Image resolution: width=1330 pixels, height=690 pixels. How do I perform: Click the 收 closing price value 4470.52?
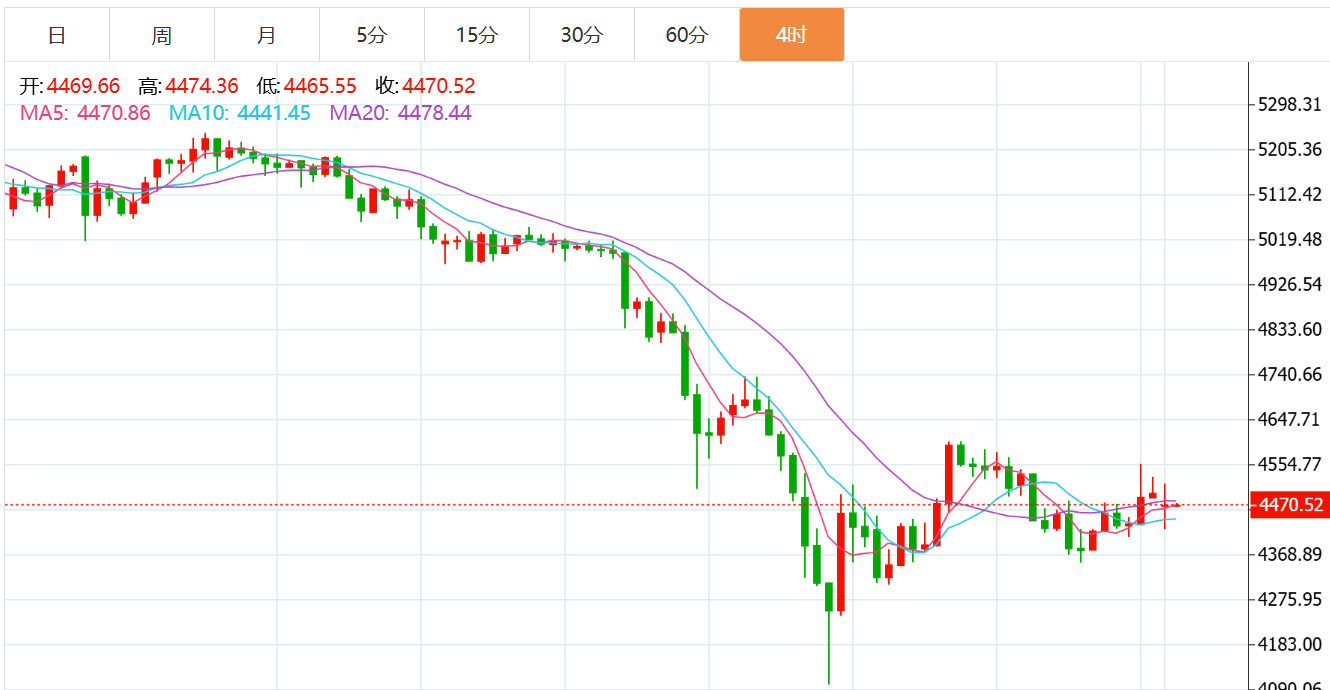pyautogui.click(x=439, y=86)
